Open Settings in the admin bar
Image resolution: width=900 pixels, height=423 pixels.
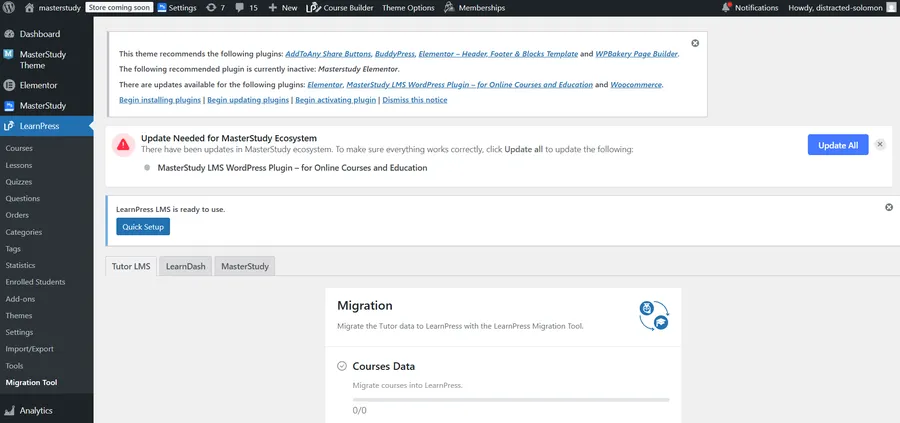[x=176, y=8]
